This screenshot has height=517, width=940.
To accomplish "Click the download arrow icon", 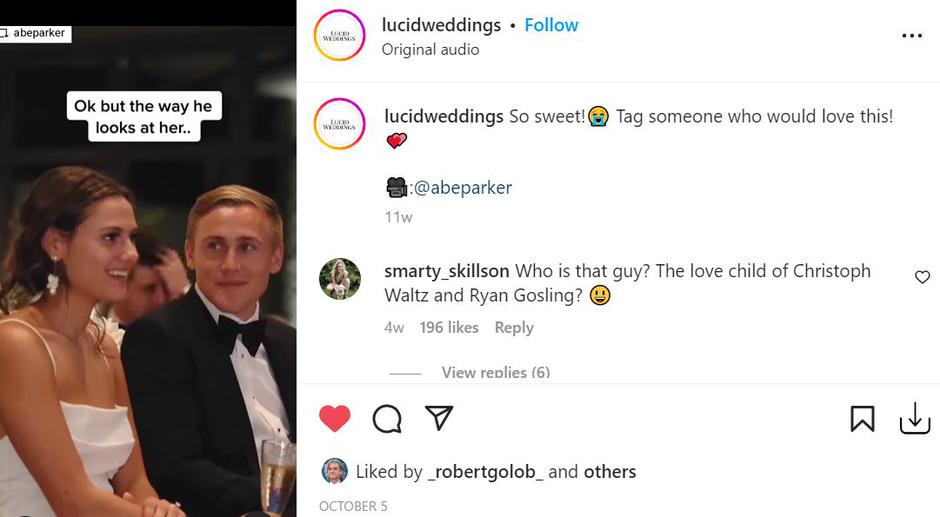I will [914, 419].
